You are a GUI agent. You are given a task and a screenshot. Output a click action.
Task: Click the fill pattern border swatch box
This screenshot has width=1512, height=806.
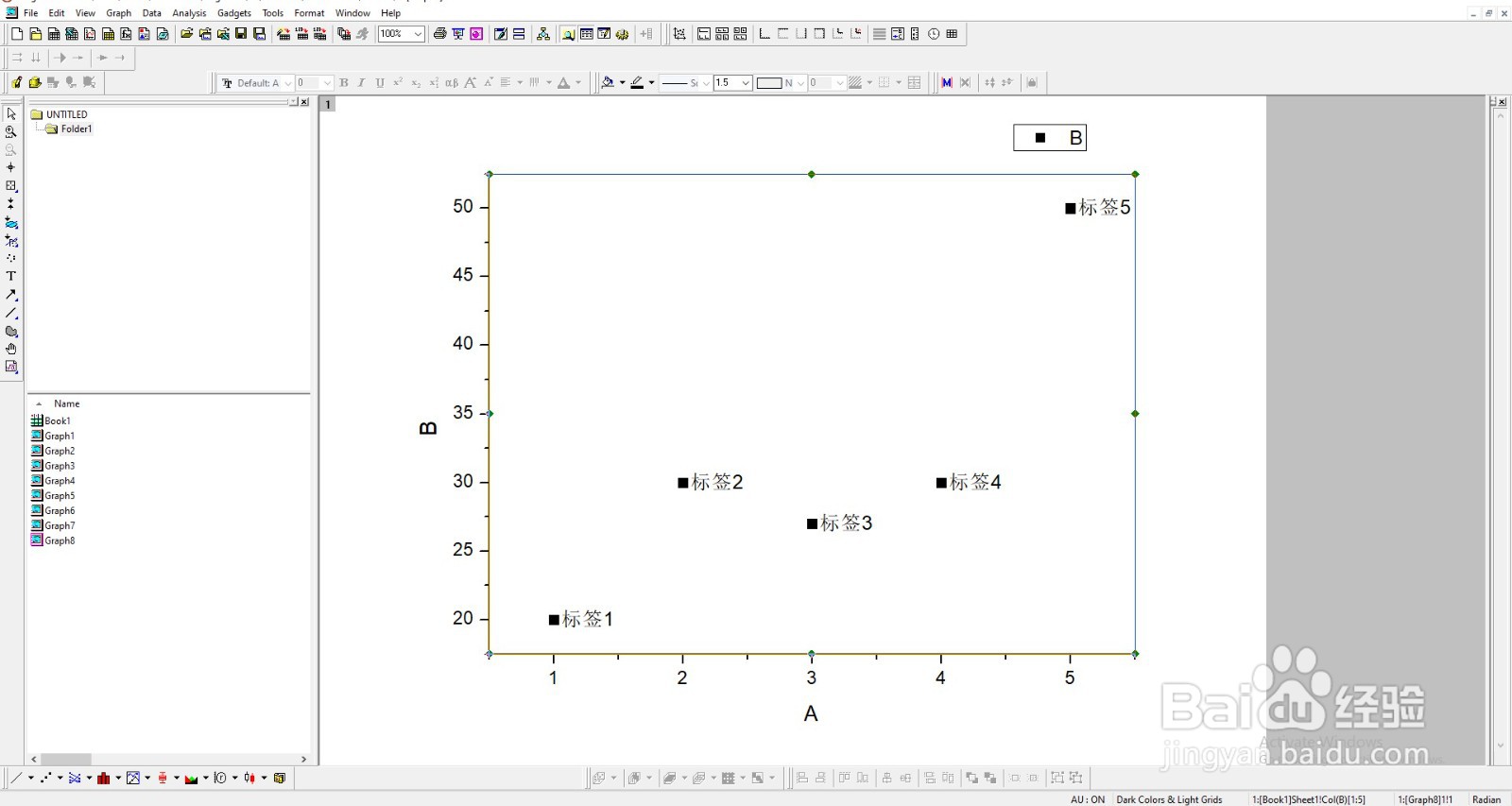click(x=769, y=83)
